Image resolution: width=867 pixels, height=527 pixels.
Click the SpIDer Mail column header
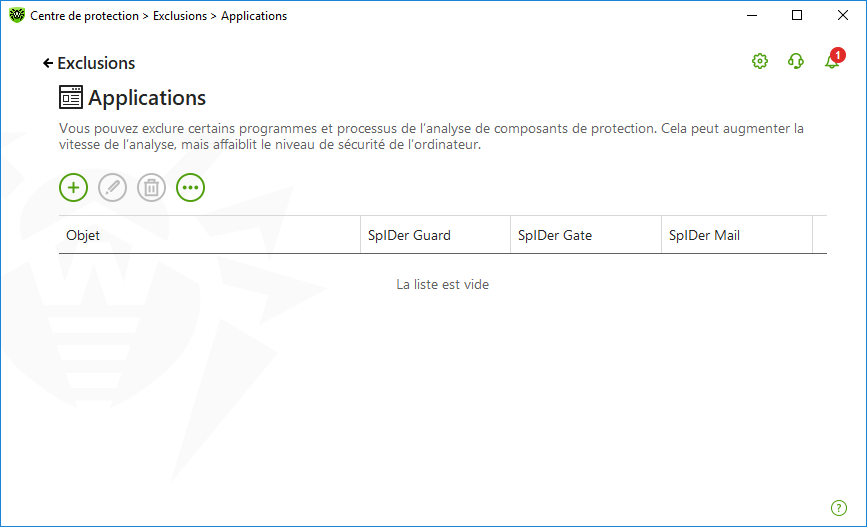[737, 235]
